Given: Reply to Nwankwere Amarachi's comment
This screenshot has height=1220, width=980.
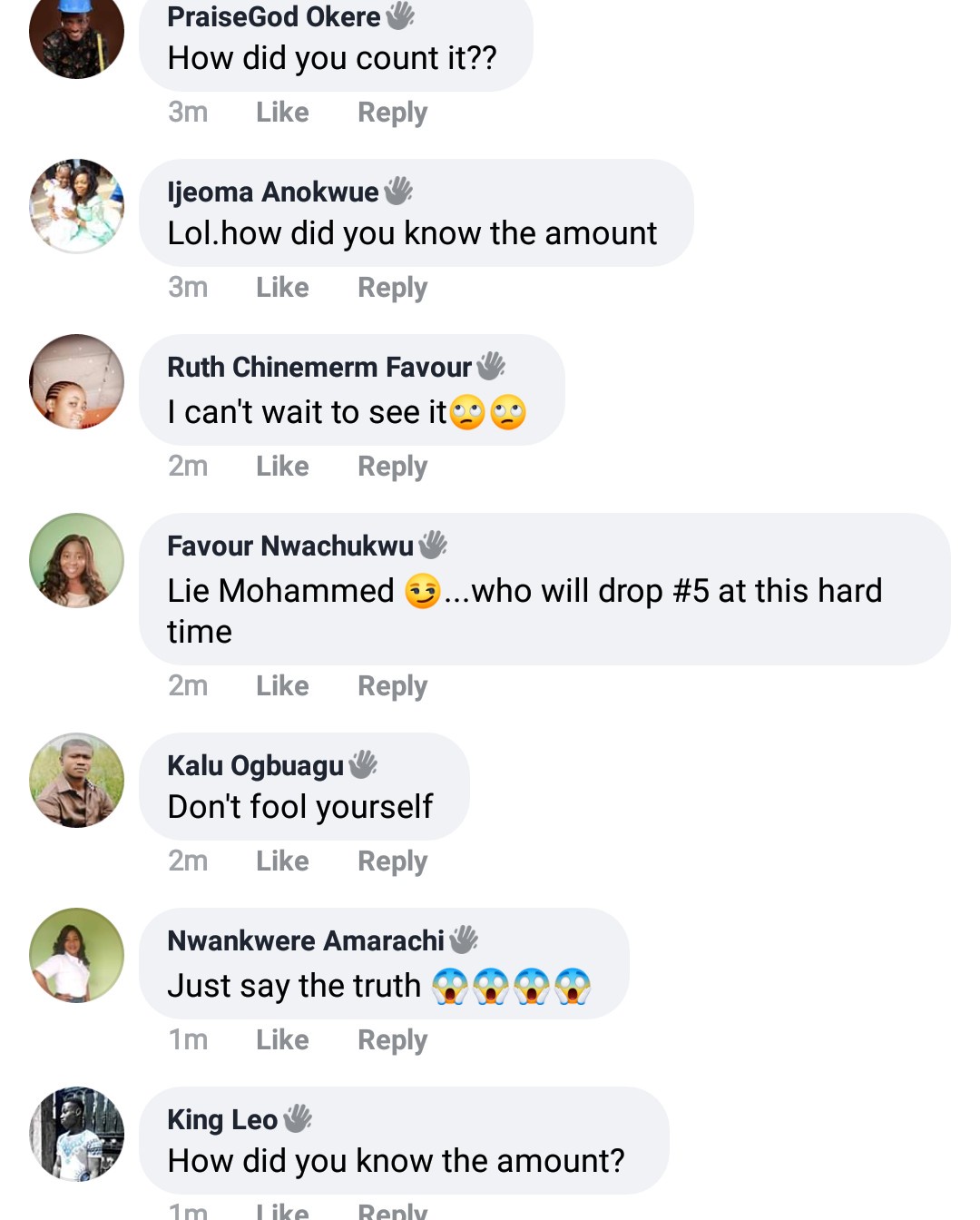Looking at the screenshot, I should click(392, 1040).
